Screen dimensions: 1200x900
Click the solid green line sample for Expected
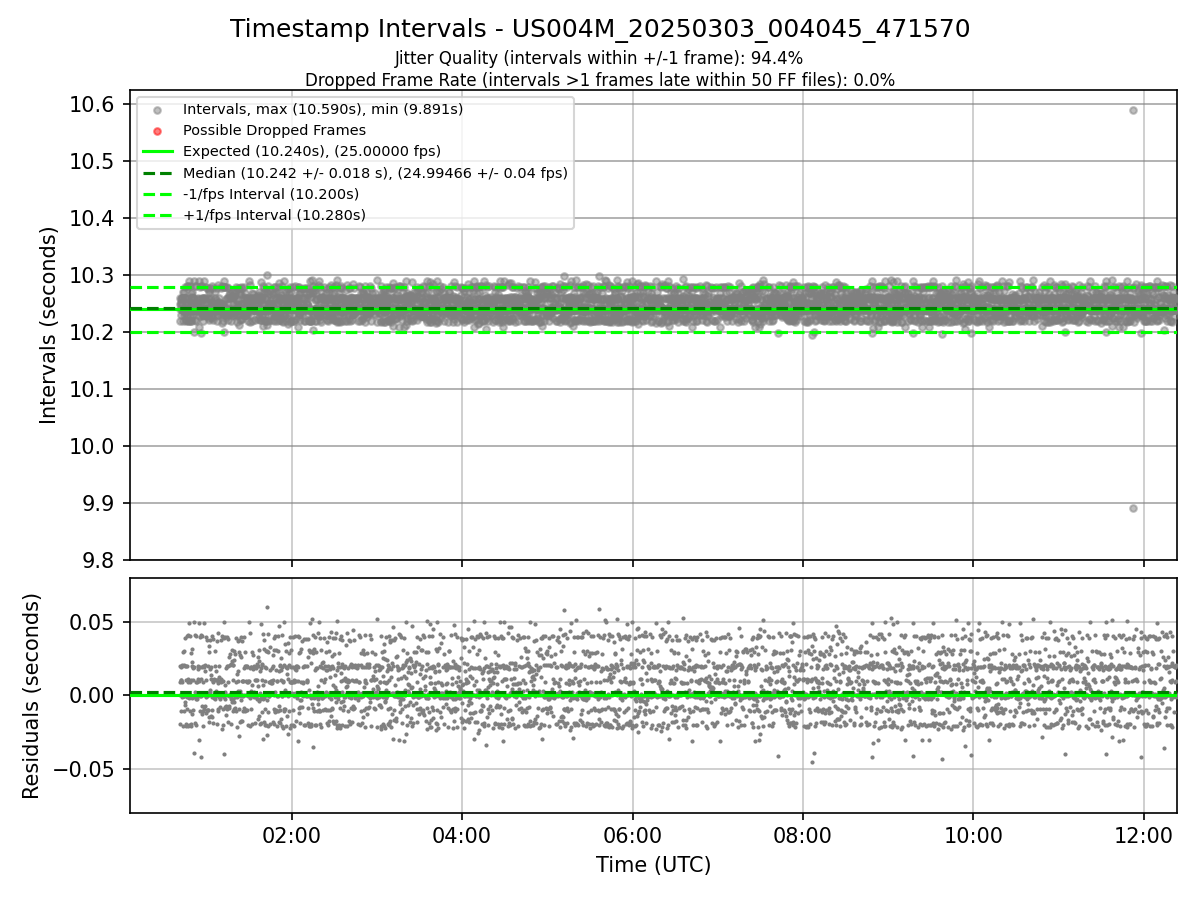(x=158, y=152)
